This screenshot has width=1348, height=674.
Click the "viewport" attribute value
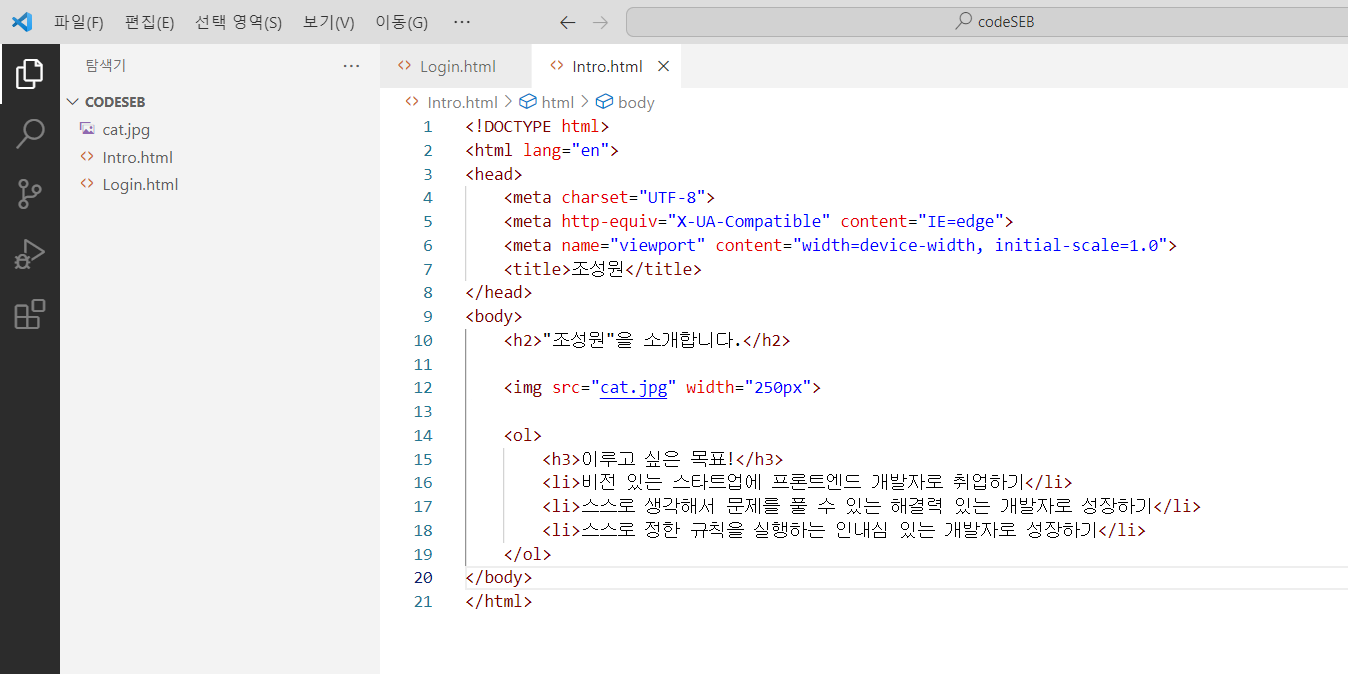click(x=658, y=246)
